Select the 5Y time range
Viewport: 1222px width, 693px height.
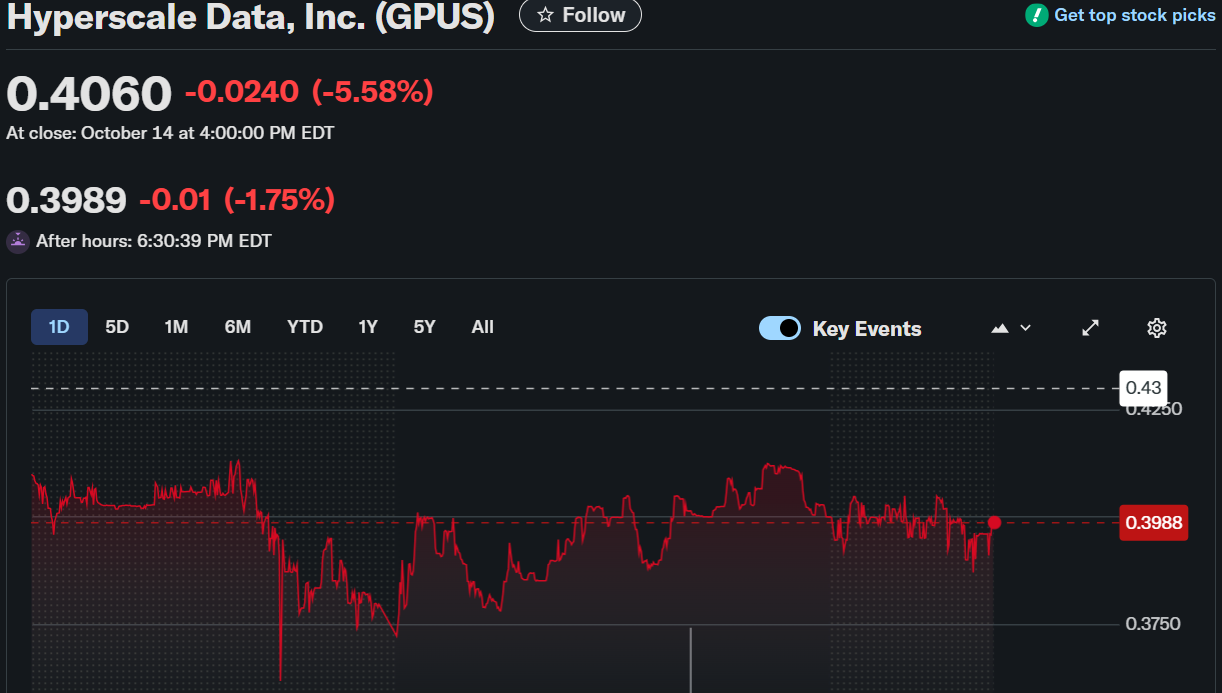click(425, 327)
